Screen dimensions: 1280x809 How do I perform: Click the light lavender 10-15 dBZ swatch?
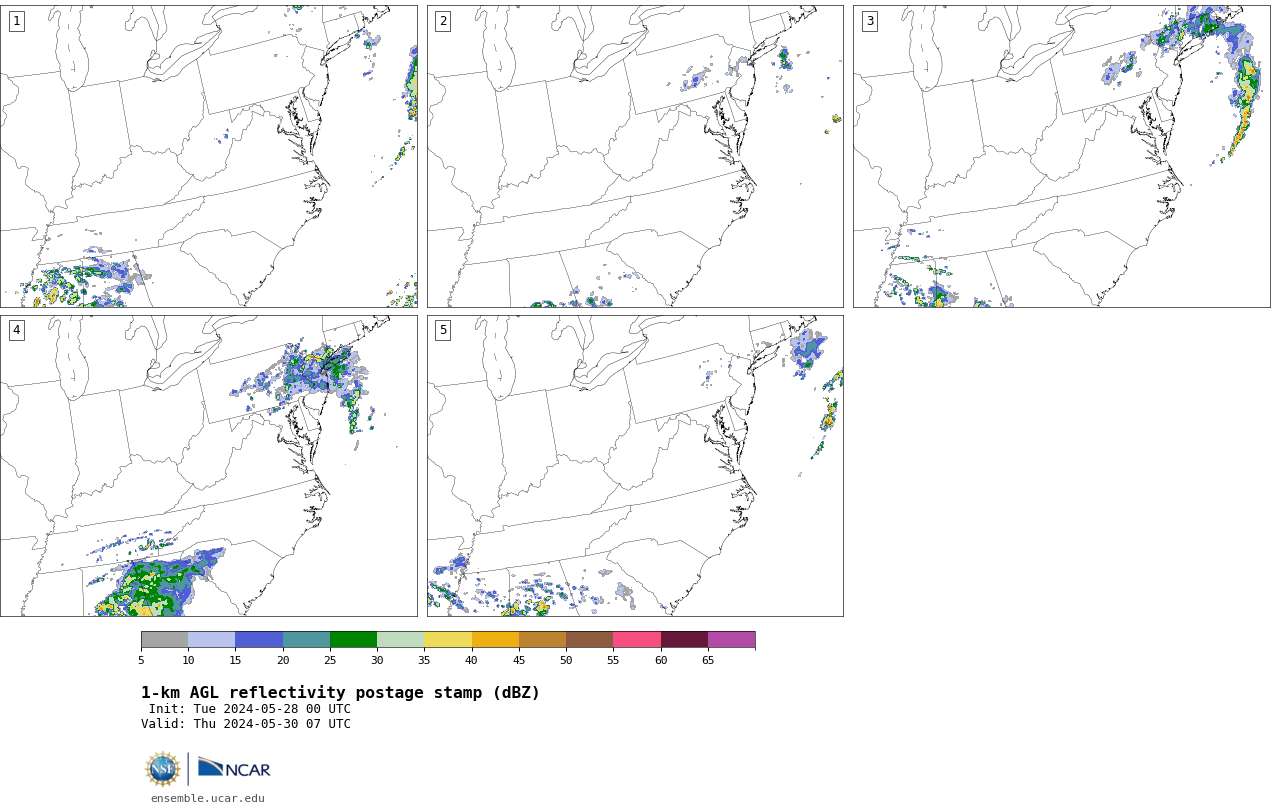point(211,640)
